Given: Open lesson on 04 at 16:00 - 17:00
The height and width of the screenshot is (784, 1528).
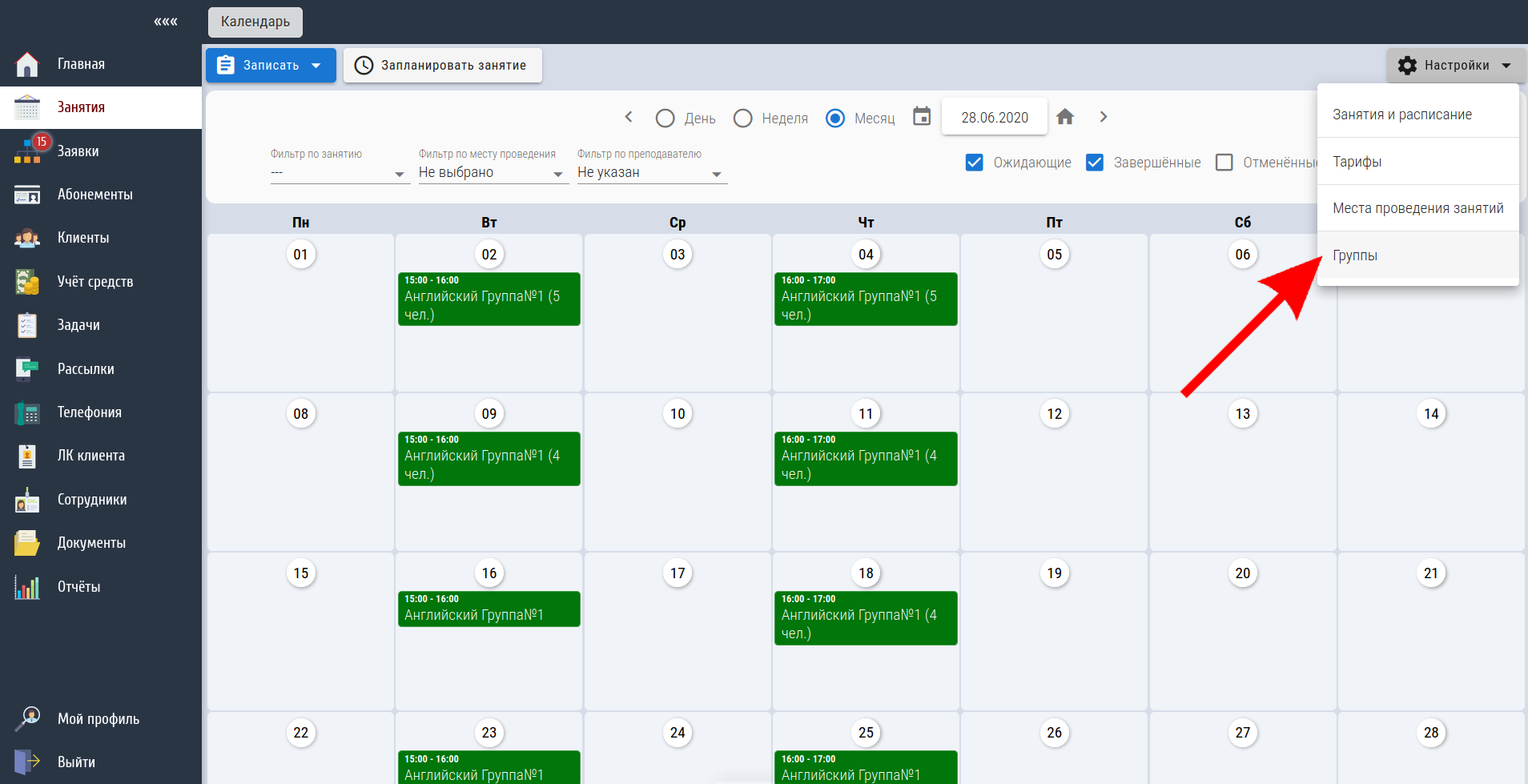Looking at the screenshot, I should pos(866,299).
